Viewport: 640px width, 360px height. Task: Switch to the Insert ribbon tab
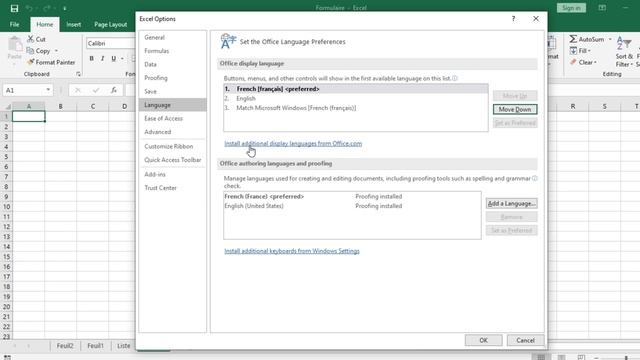[73, 24]
